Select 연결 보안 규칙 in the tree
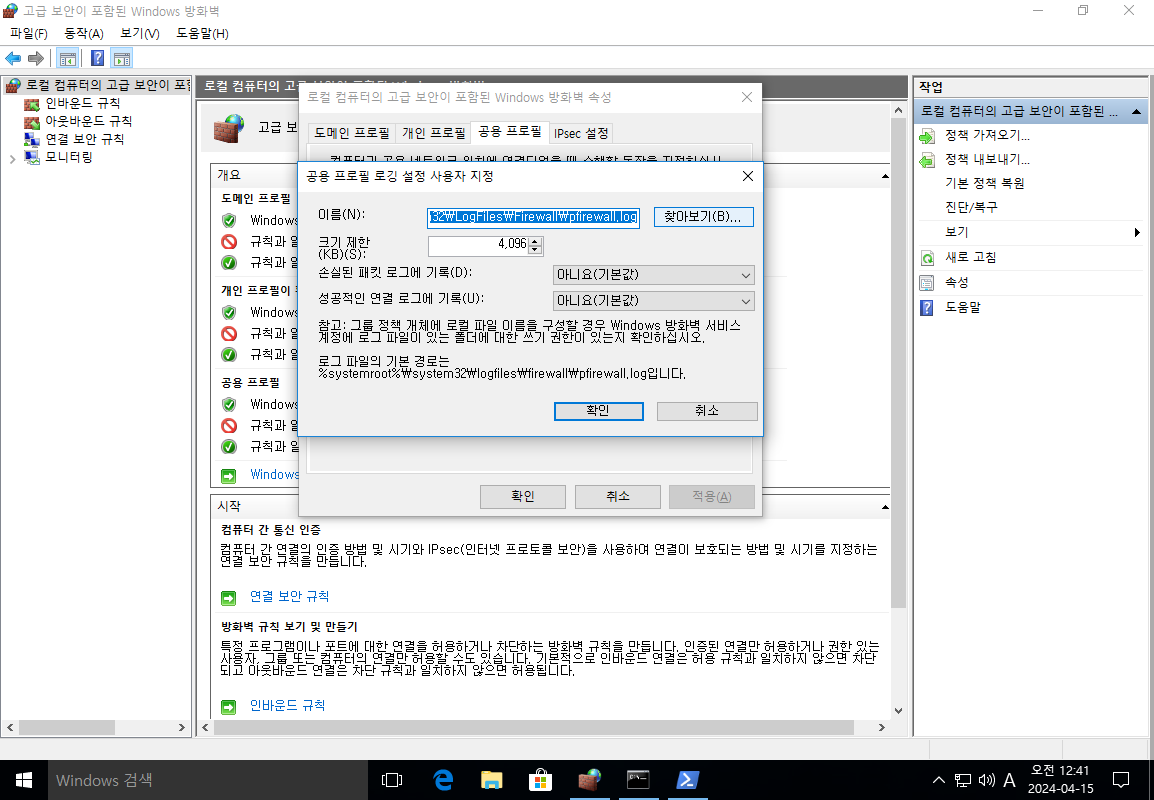 coord(84,138)
